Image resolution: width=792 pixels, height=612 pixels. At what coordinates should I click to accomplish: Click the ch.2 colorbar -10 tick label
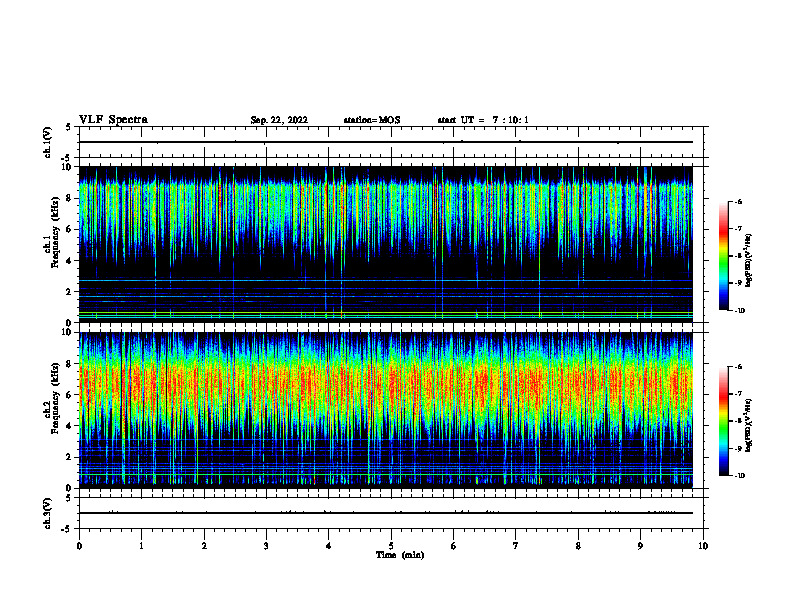tap(740, 476)
